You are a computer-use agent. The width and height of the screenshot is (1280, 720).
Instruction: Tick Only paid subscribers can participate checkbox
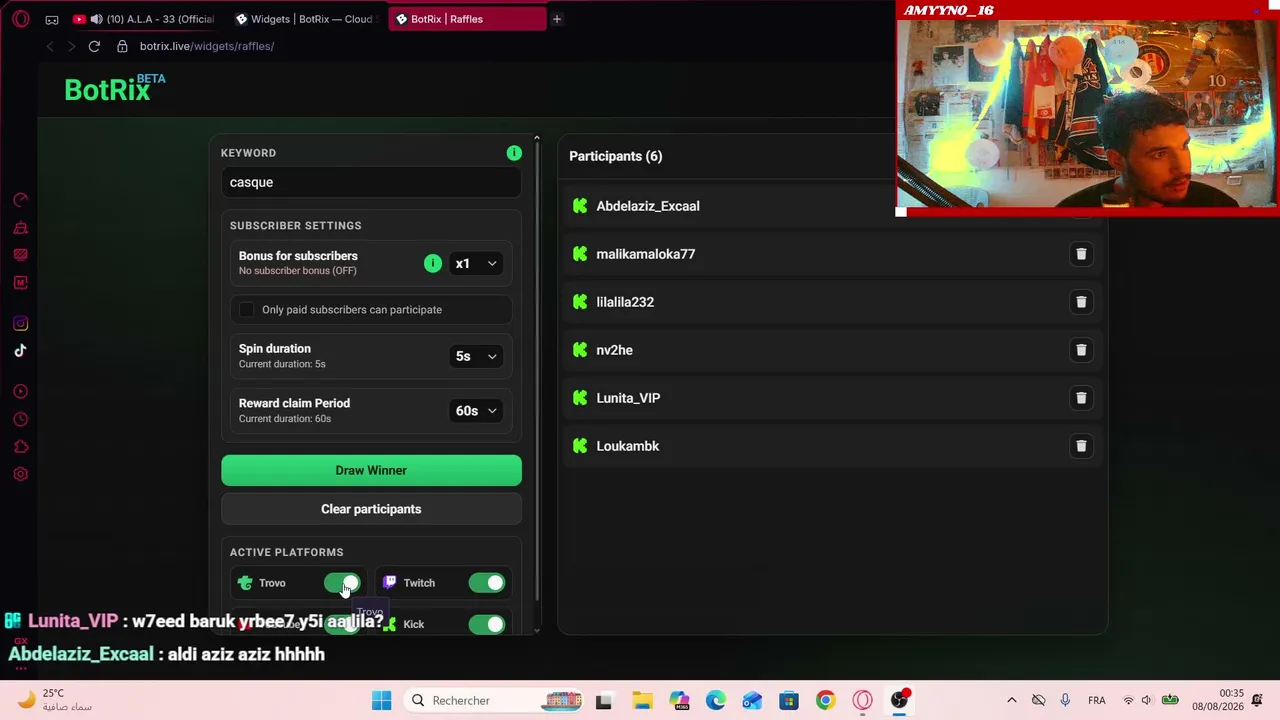click(x=246, y=310)
